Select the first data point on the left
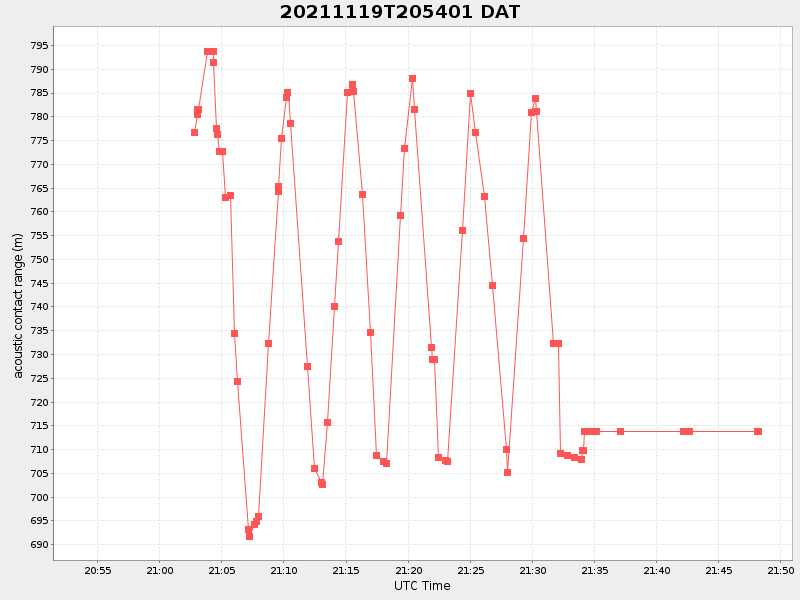The height and width of the screenshot is (600, 800). tap(194, 132)
